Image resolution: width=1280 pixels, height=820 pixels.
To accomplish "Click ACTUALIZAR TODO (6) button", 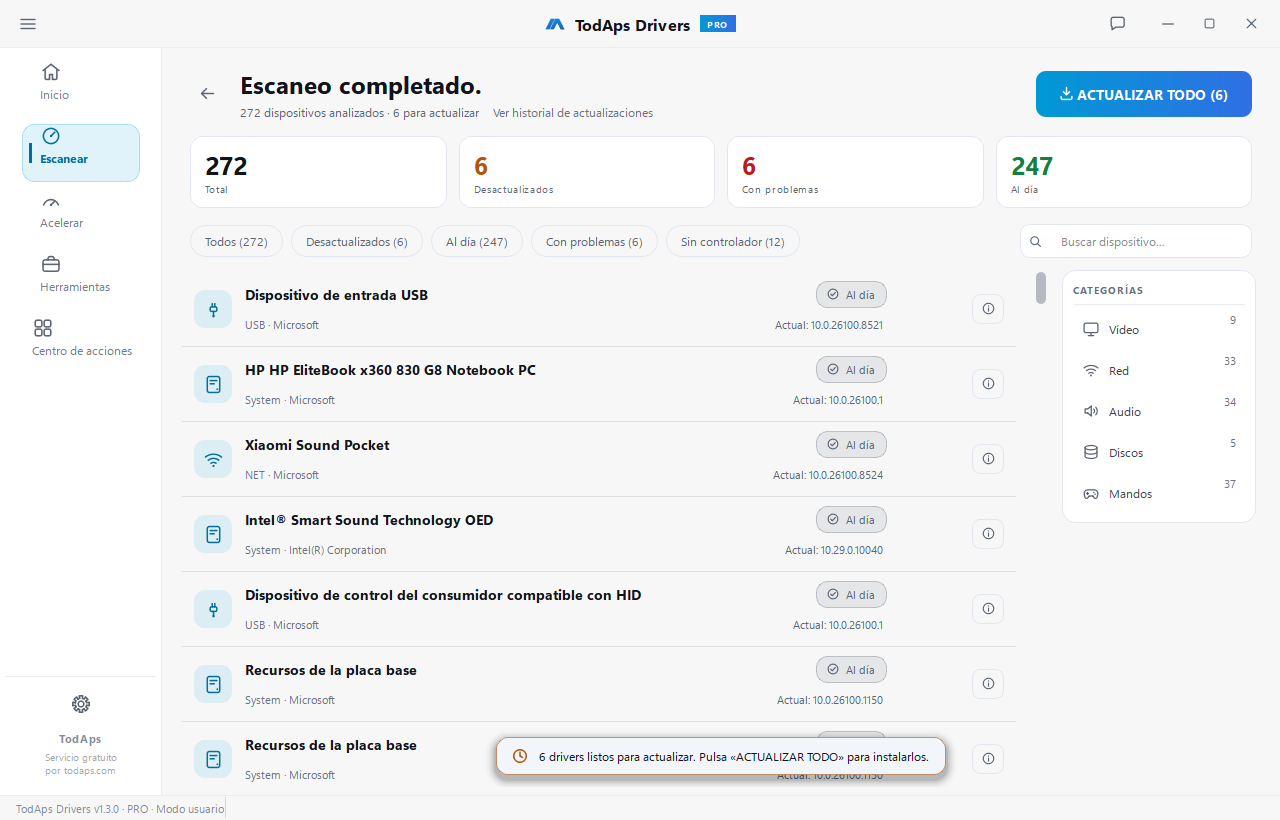I will 1144,95.
